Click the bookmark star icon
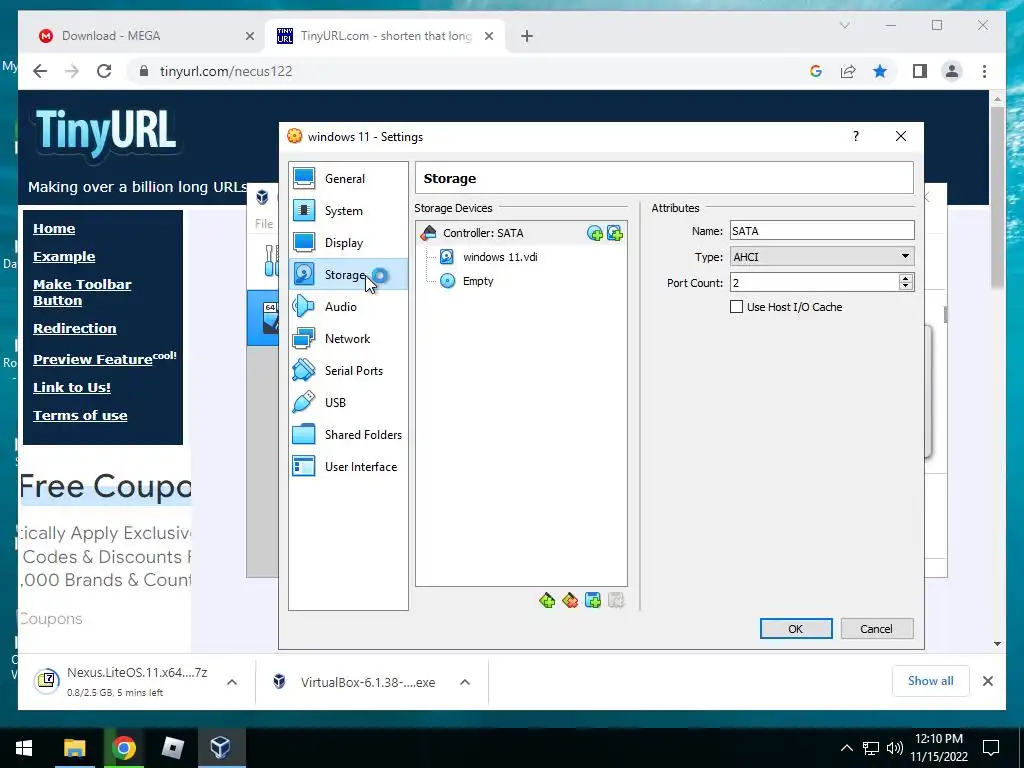 (880, 71)
